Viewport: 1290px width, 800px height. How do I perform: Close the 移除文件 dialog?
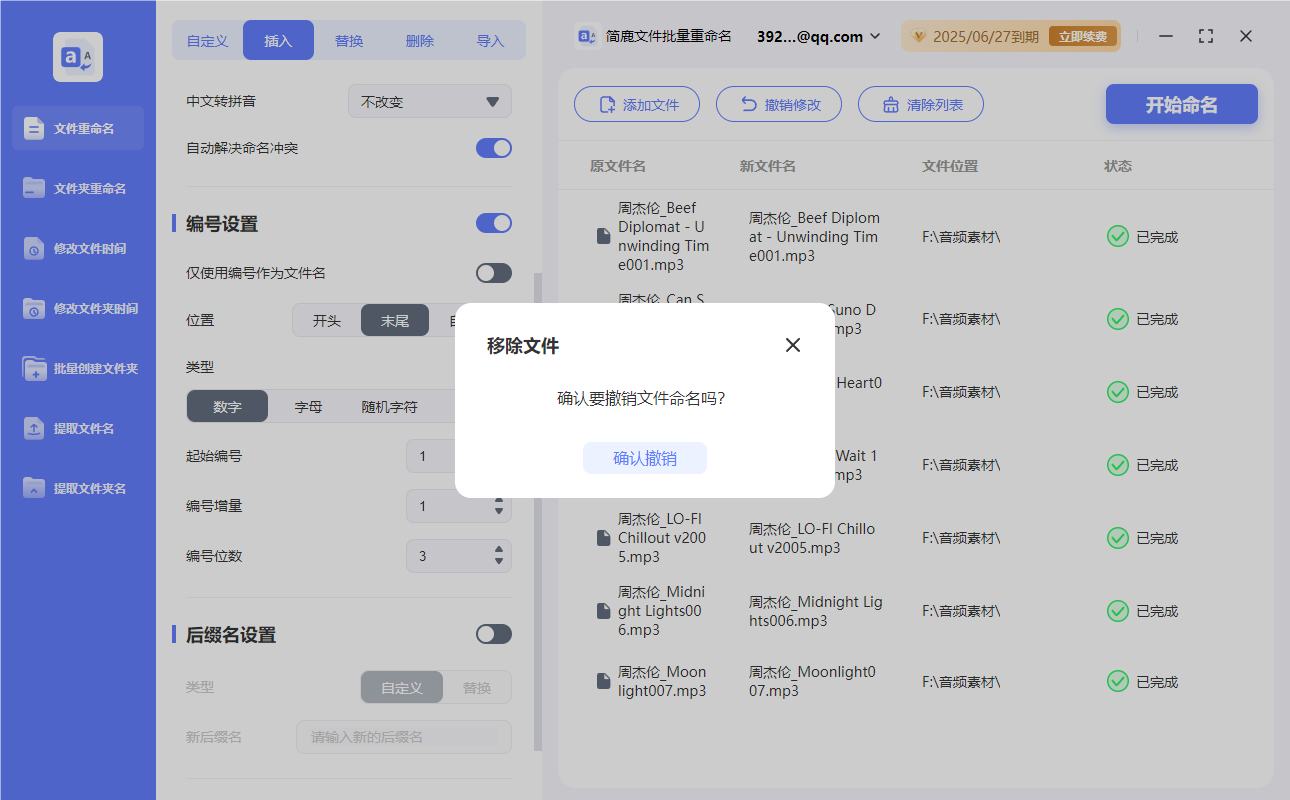click(x=793, y=344)
